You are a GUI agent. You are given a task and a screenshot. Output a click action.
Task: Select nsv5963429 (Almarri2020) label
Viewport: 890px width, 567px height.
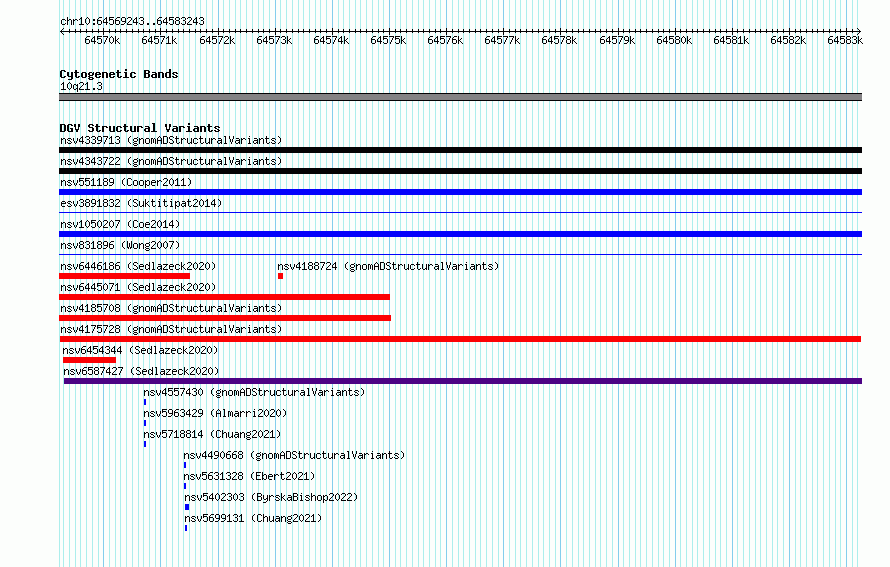tap(215, 413)
